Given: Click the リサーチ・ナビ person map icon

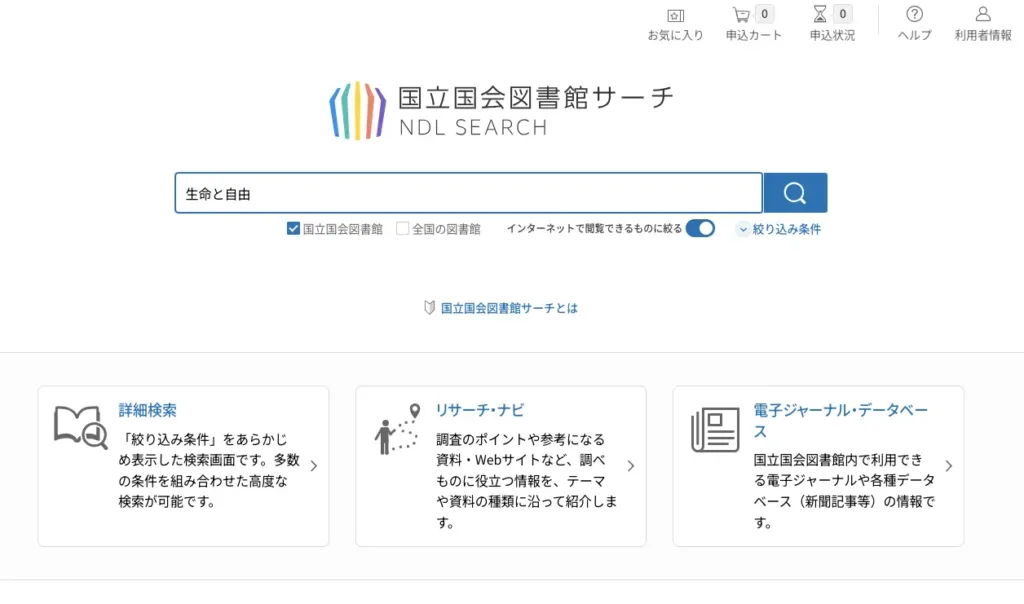Looking at the screenshot, I should tap(398, 429).
